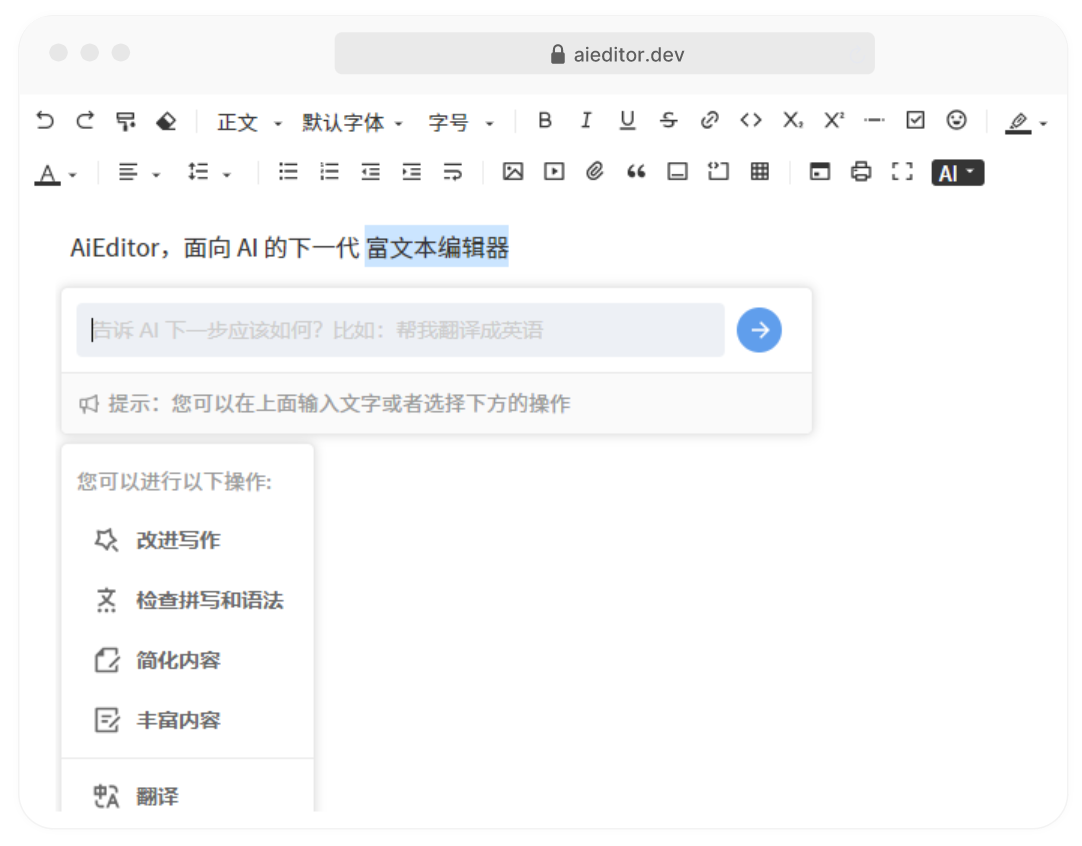The image size is (1082, 846).
Task: Click the highlighter color tool
Action: point(1018,121)
